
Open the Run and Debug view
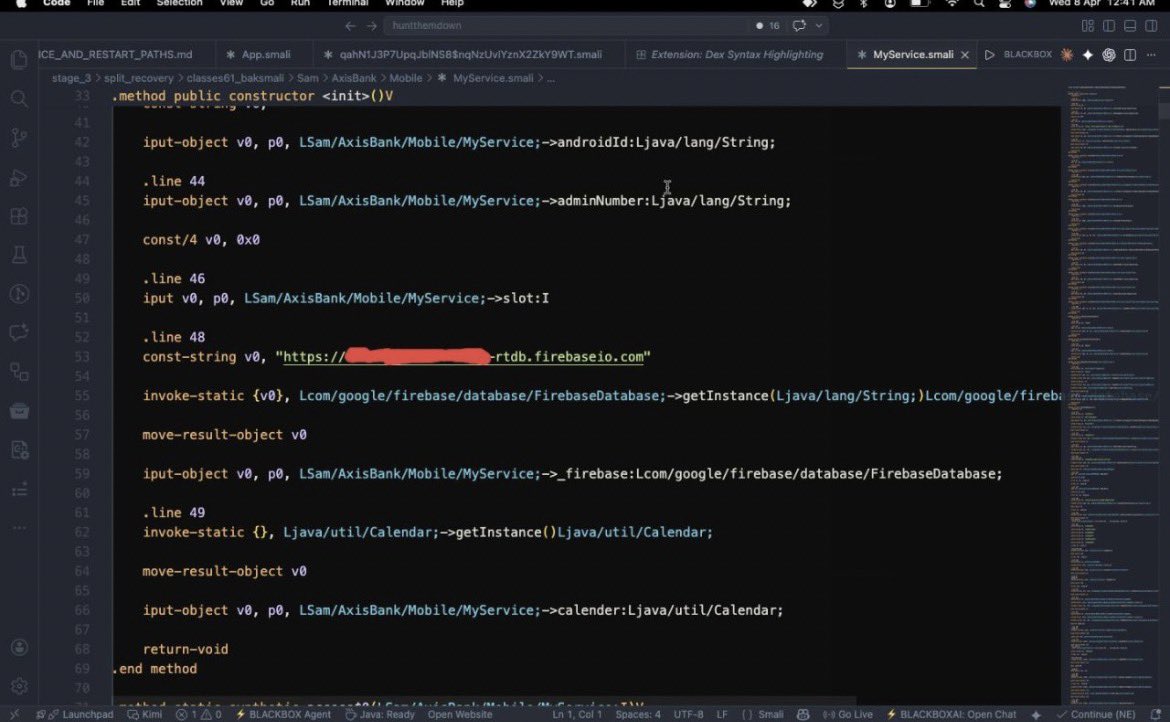point(19,178)
